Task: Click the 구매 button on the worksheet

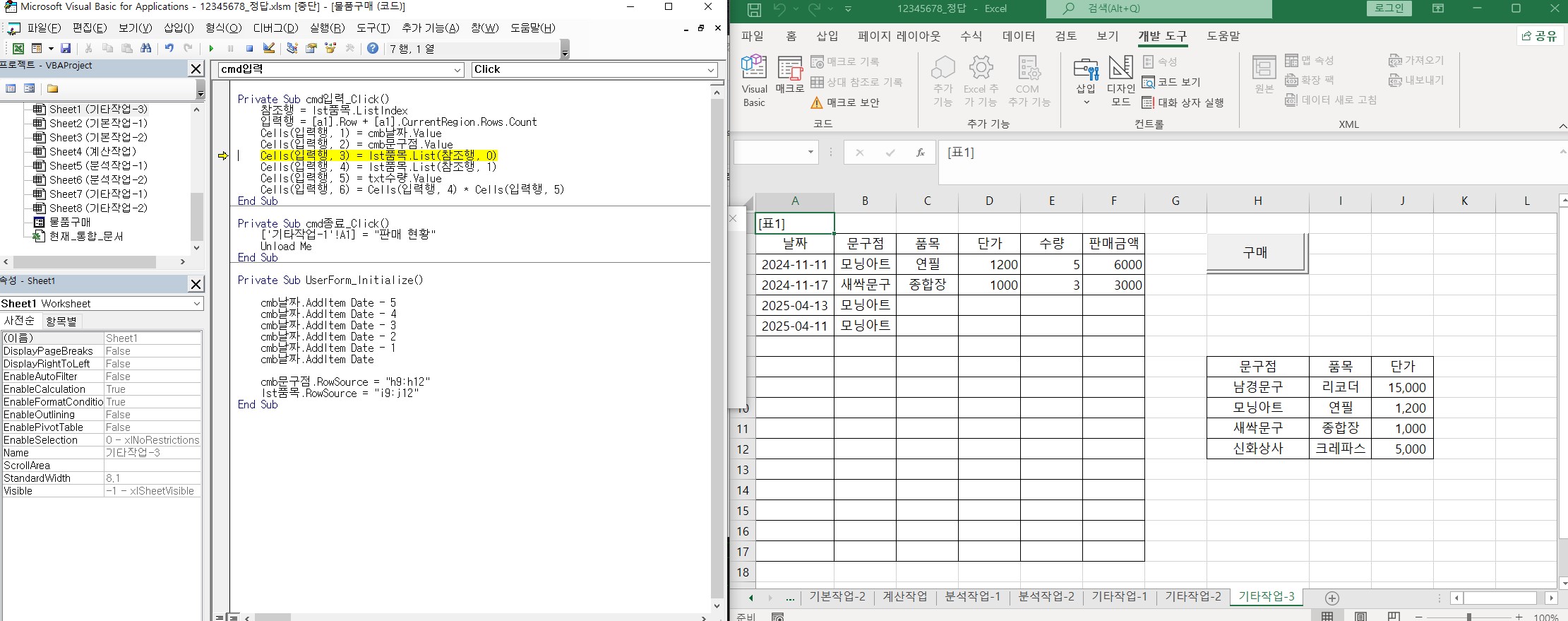Action: (x=1256, y=252)
